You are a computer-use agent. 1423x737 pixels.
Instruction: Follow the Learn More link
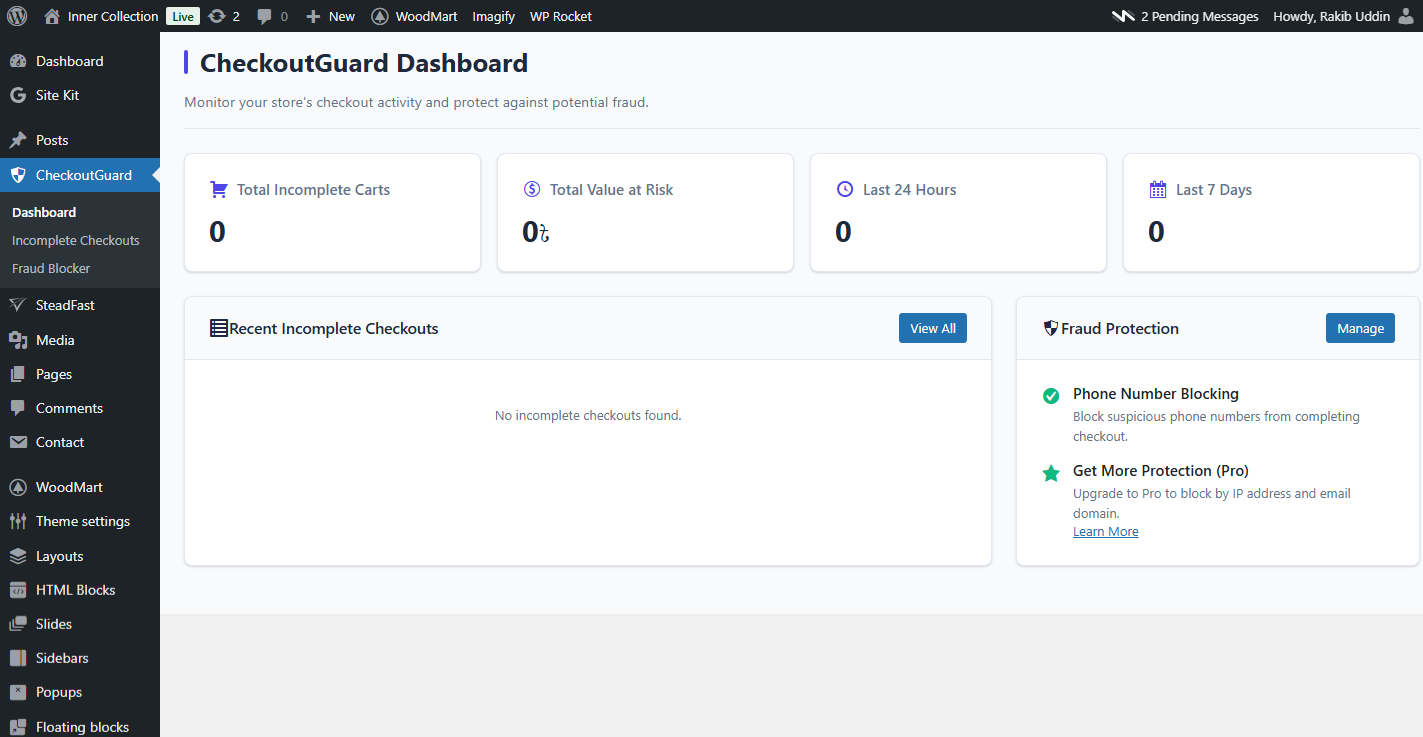[1105, 532]
